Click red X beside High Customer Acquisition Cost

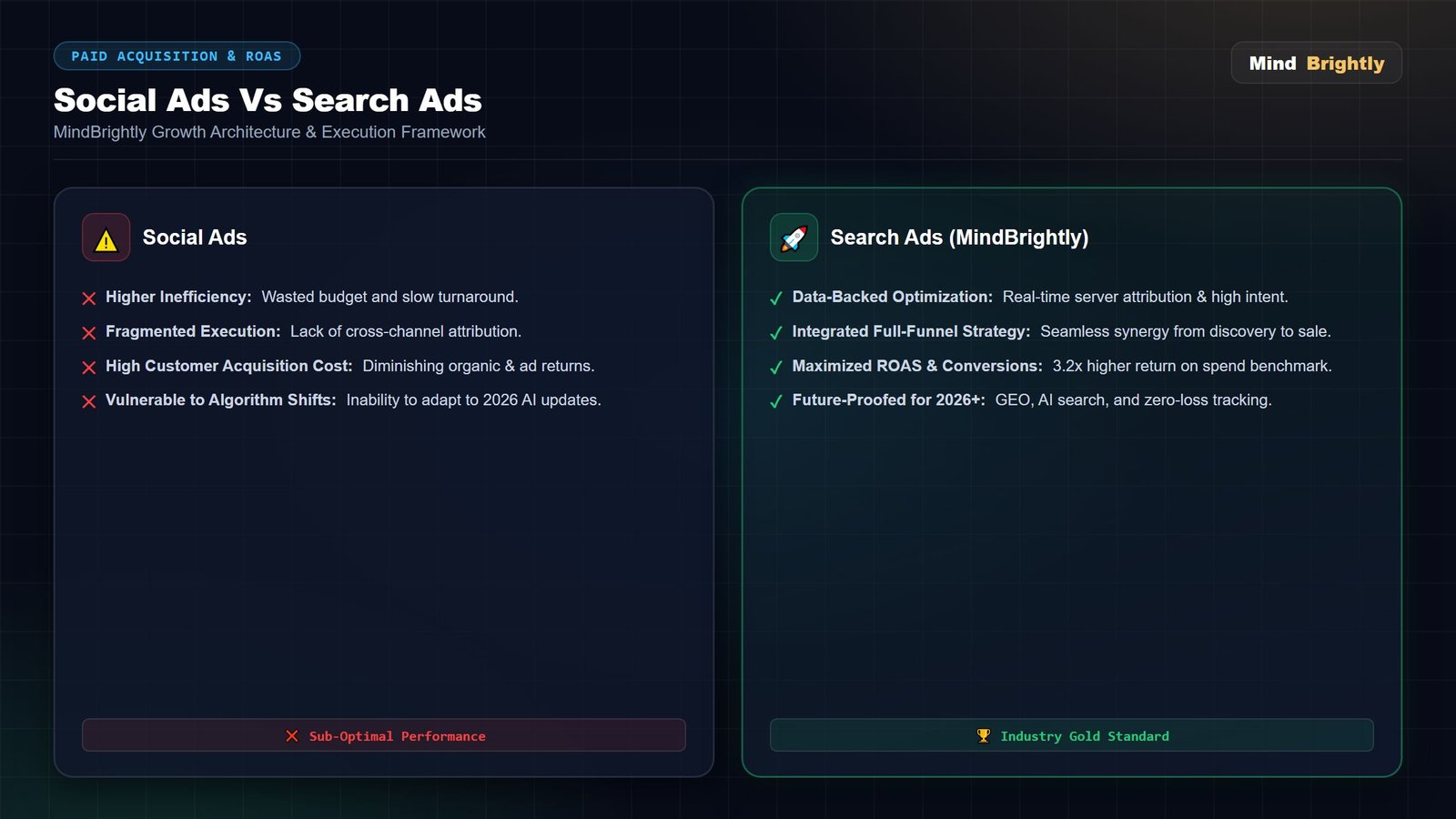point(89,368)
